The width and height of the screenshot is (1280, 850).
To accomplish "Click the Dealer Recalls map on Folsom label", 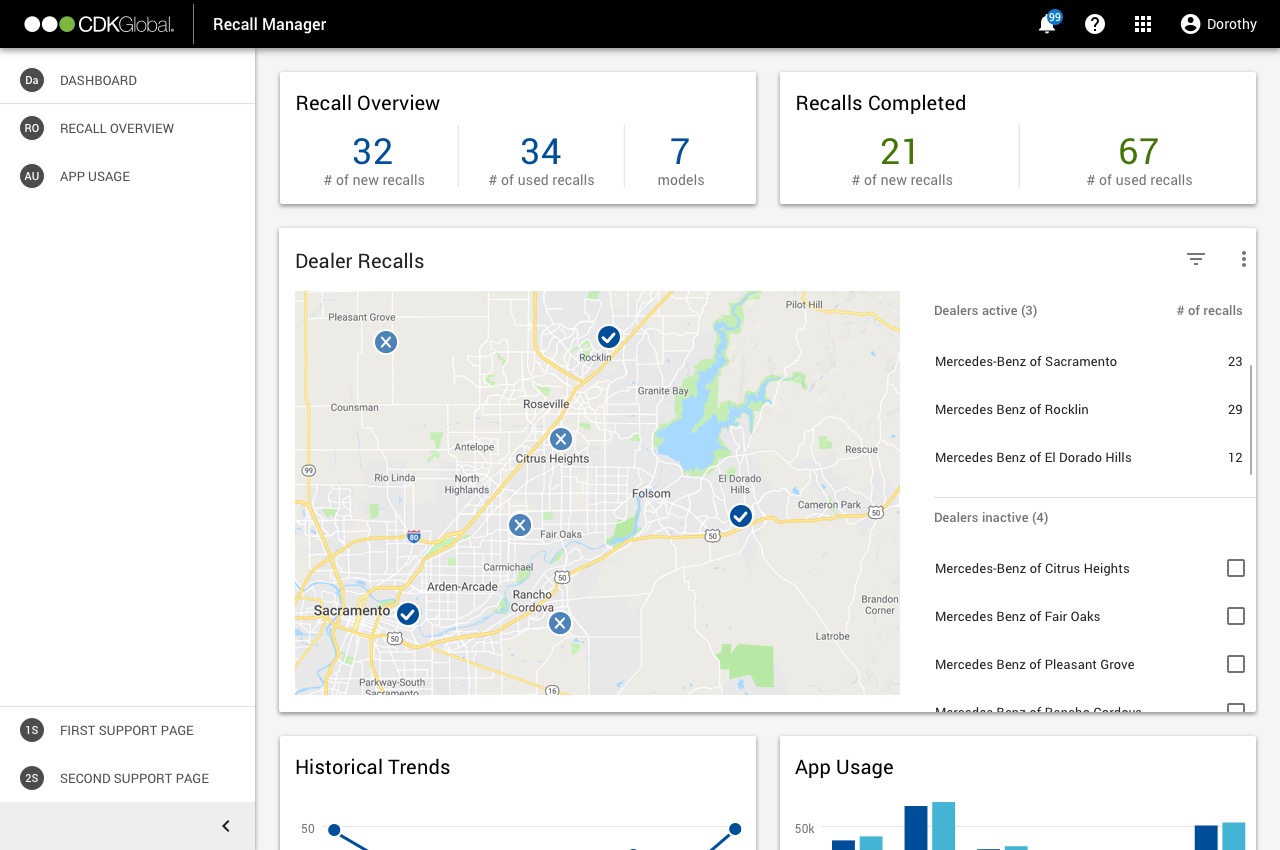I will click(650, 494).
